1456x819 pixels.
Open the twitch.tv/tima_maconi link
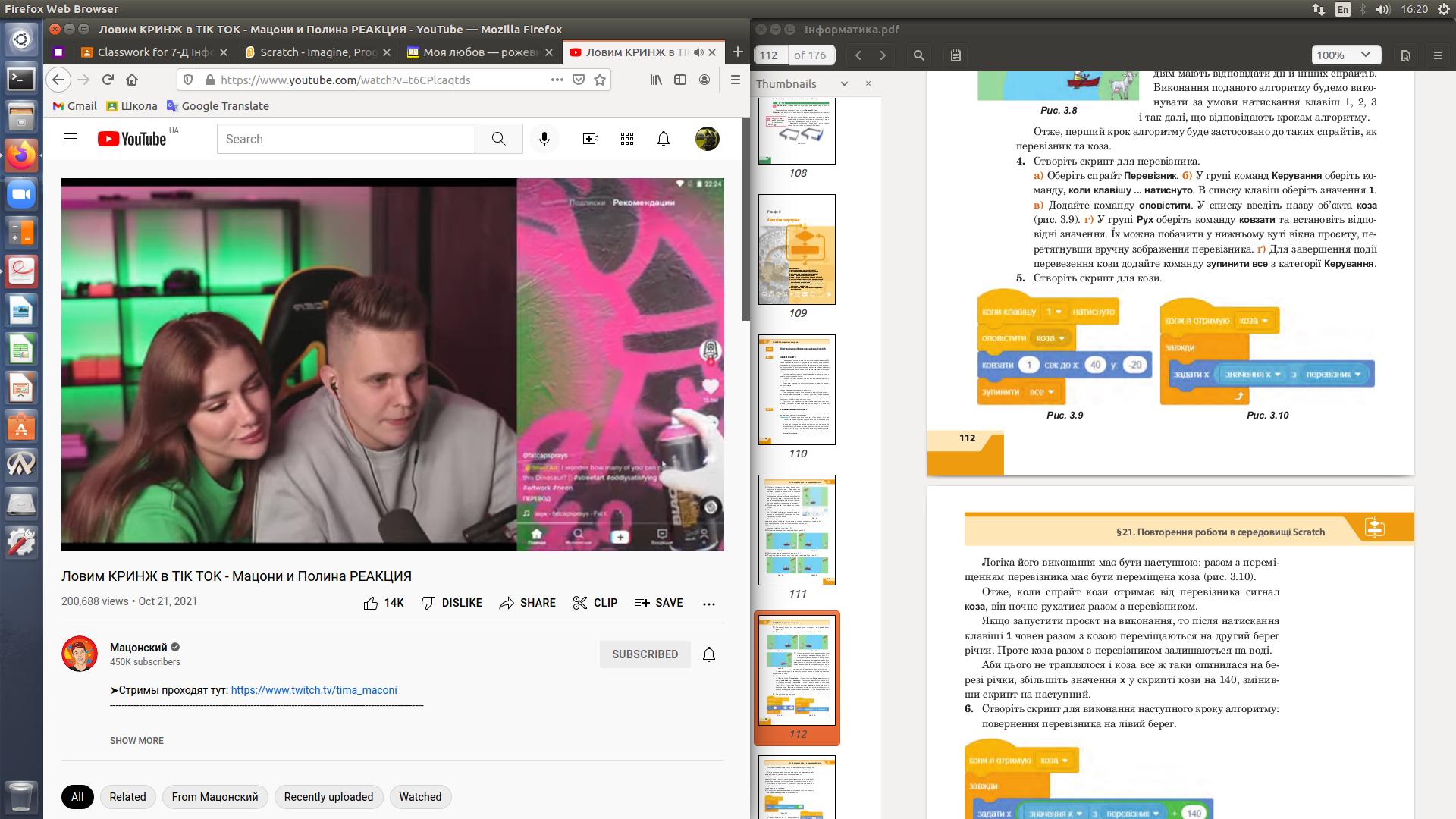[x=313, y=690]
